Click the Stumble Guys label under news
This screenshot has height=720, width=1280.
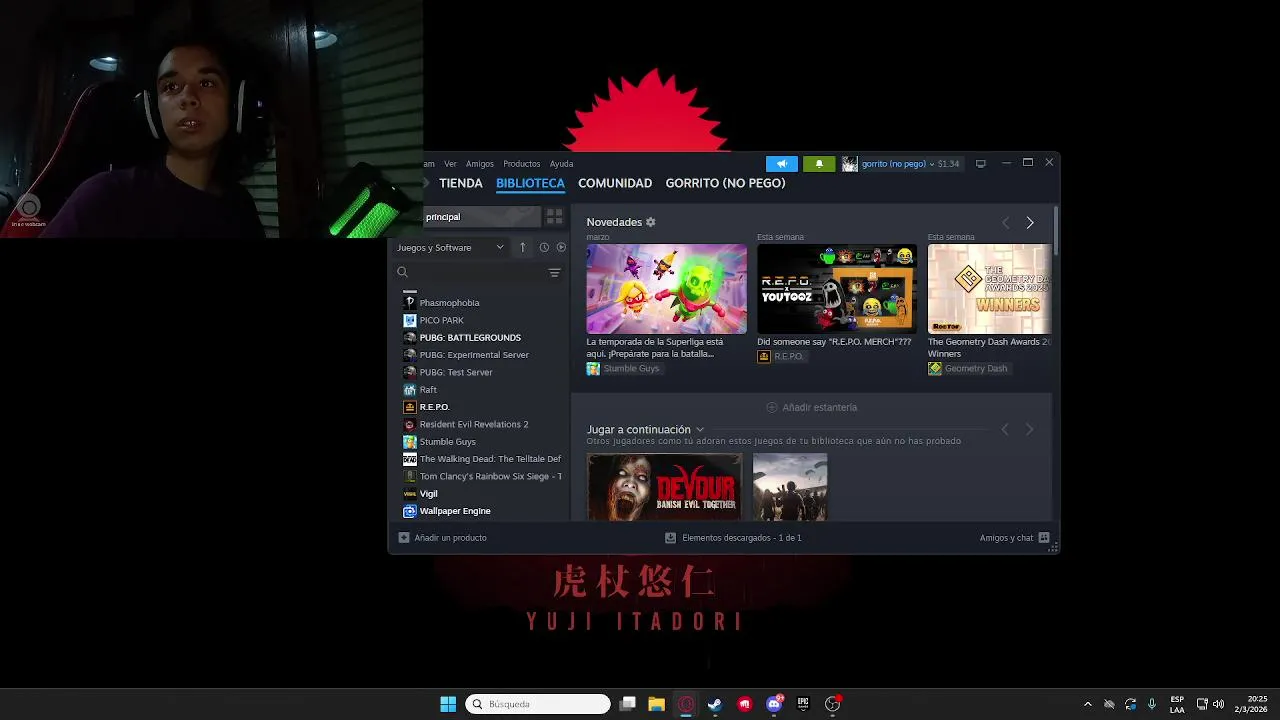tap(631, 368)
